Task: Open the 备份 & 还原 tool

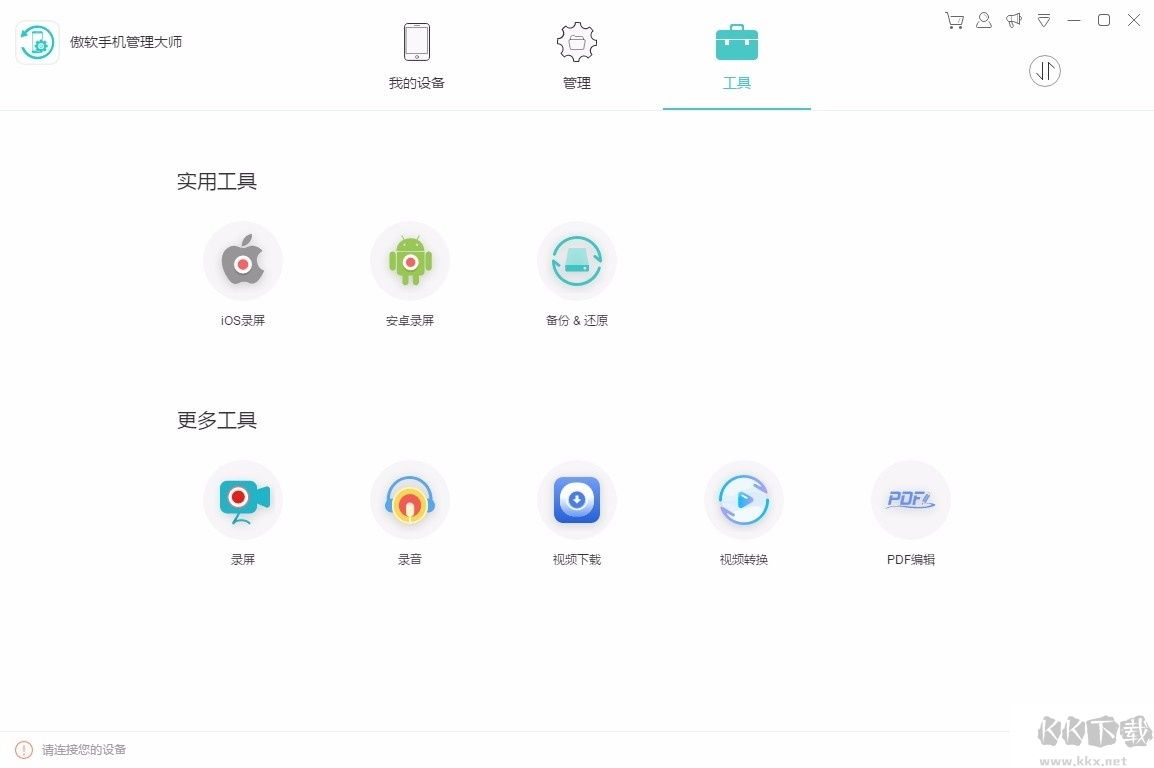Action: coord(577,261)
